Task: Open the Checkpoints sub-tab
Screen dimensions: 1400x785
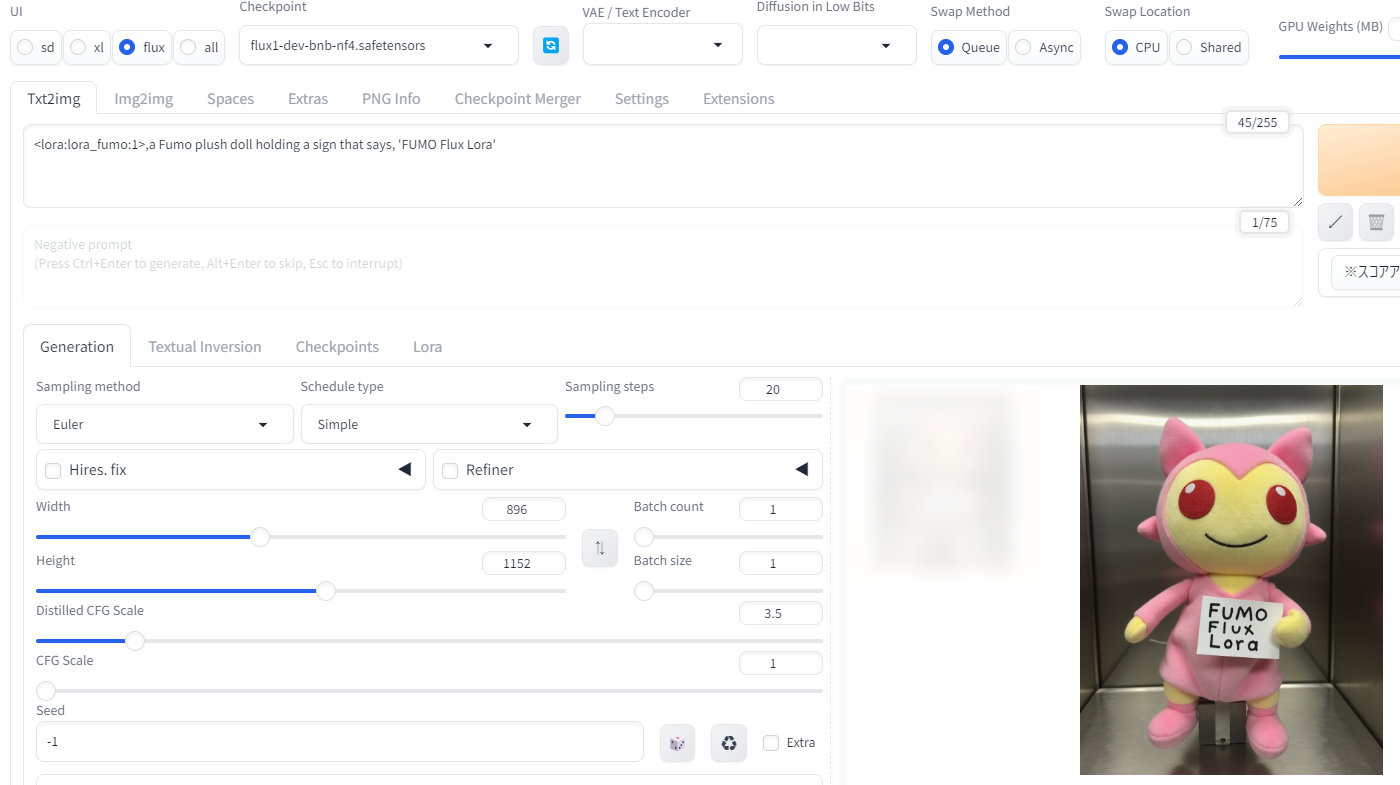Action: (x=337, y=347)
